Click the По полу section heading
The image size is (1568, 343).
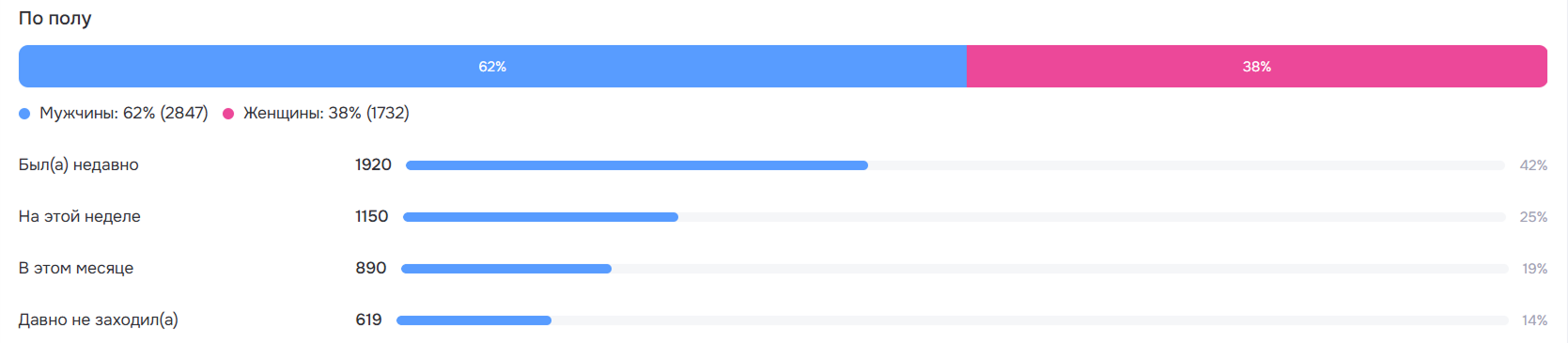tap(55, 18)
